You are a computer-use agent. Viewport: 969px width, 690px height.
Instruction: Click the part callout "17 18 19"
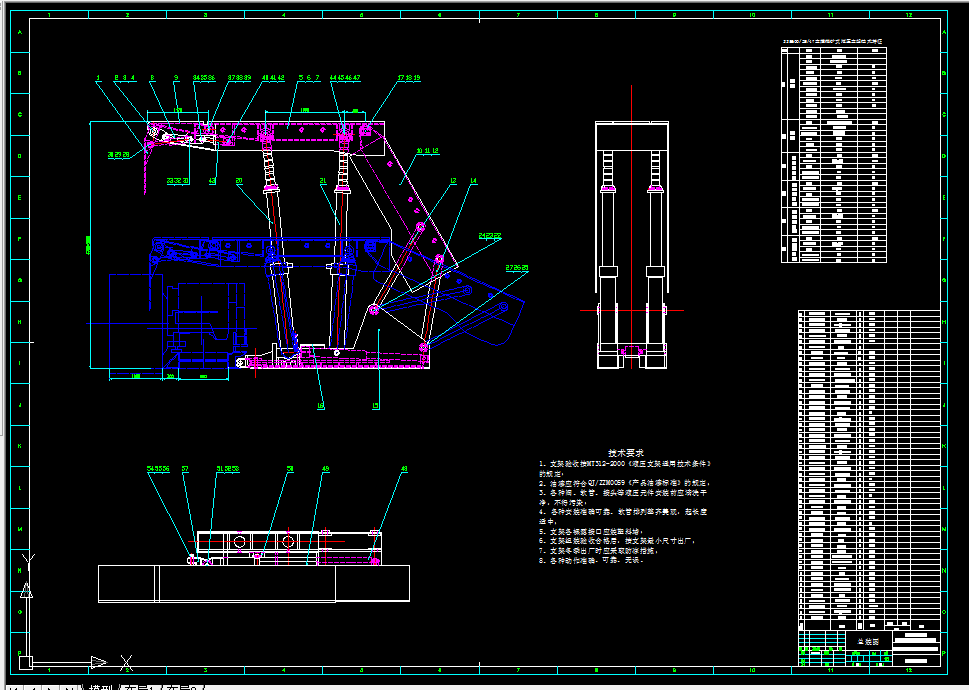click(x=409, y=77)
